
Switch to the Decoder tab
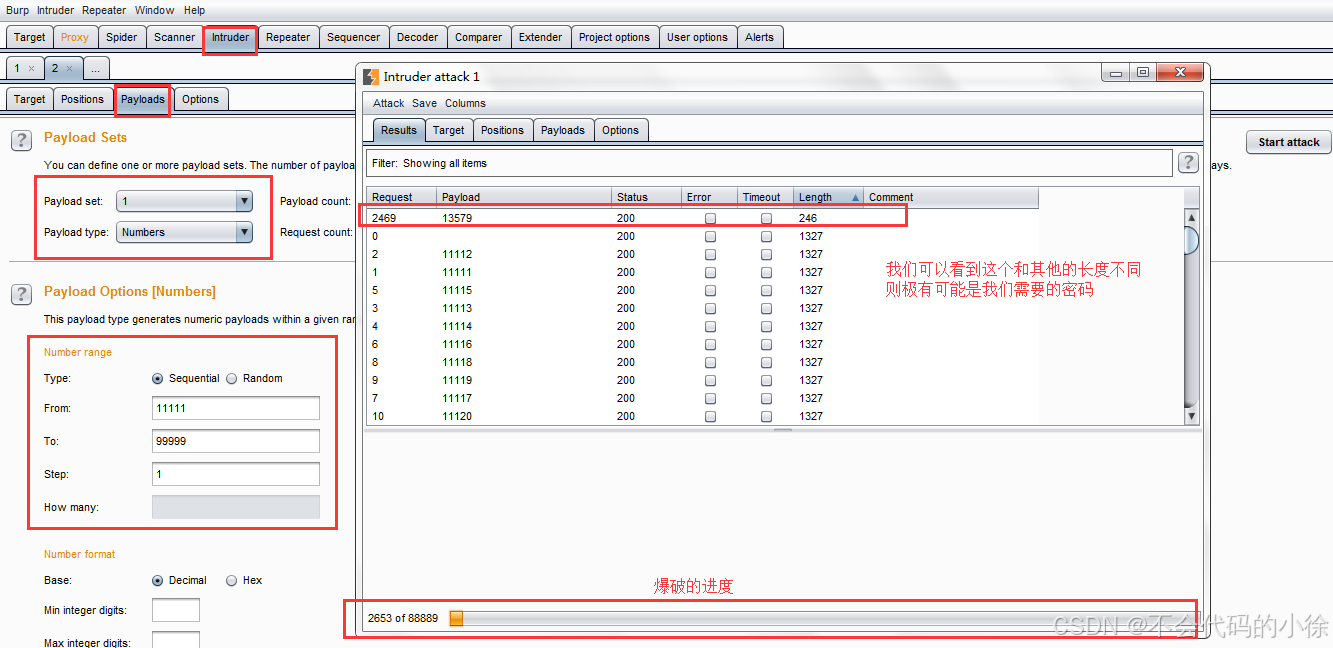417,36
